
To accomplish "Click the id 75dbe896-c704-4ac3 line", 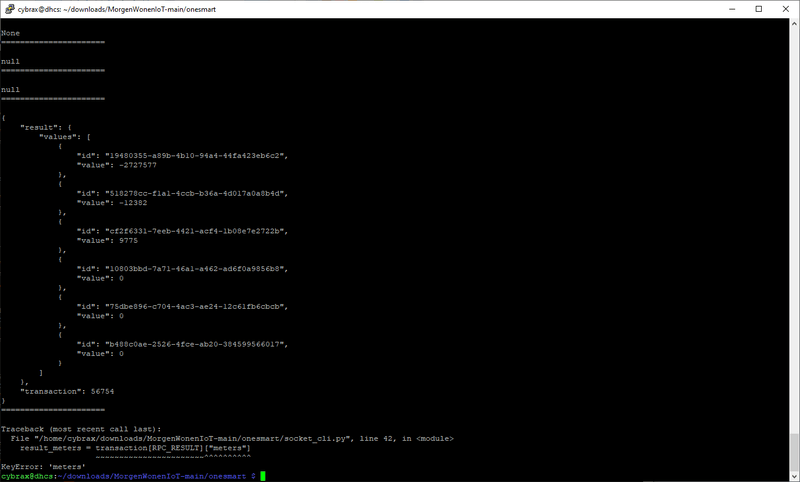I will click(182, 307).
